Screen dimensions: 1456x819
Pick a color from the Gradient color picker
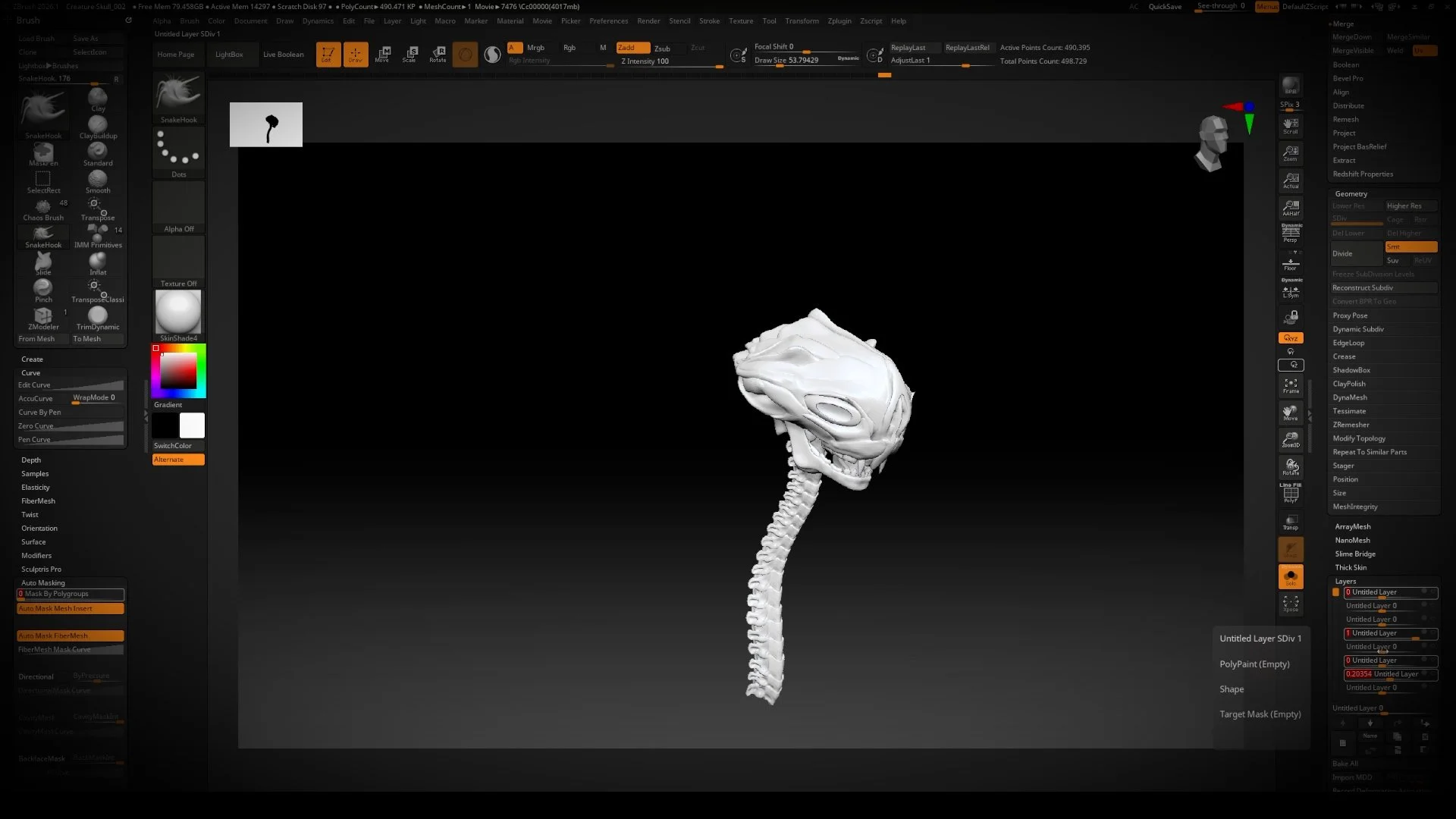pos(177,370)
